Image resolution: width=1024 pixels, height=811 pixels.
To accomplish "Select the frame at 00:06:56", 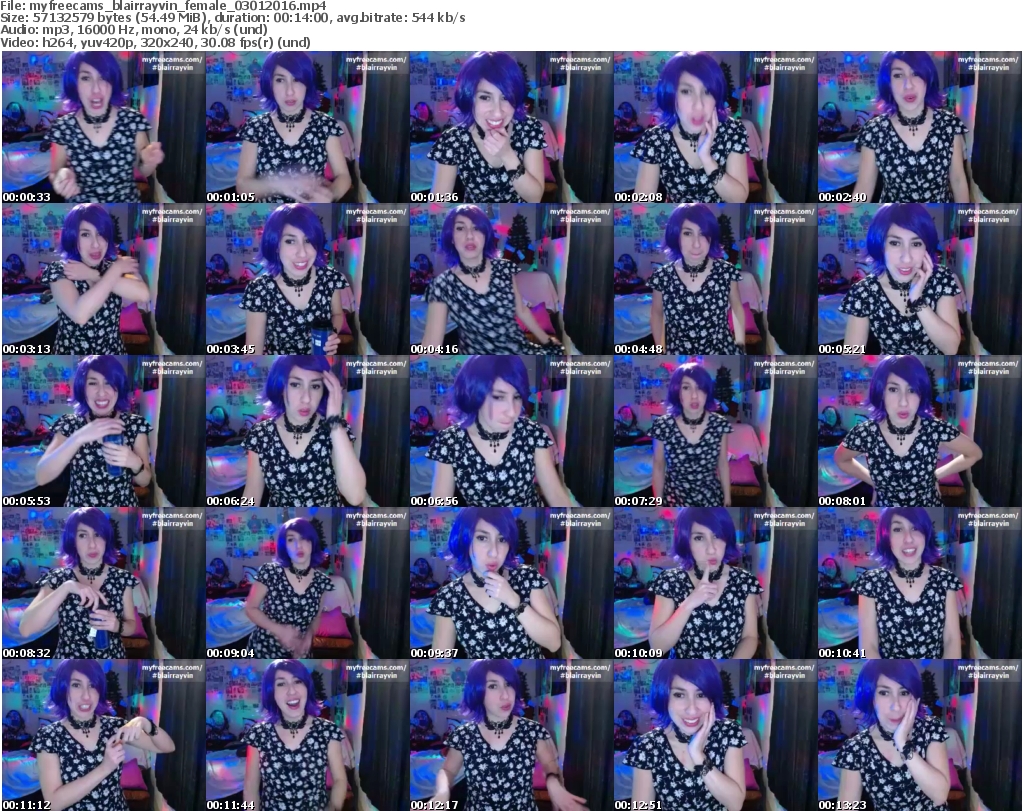I will pos(511,432).
